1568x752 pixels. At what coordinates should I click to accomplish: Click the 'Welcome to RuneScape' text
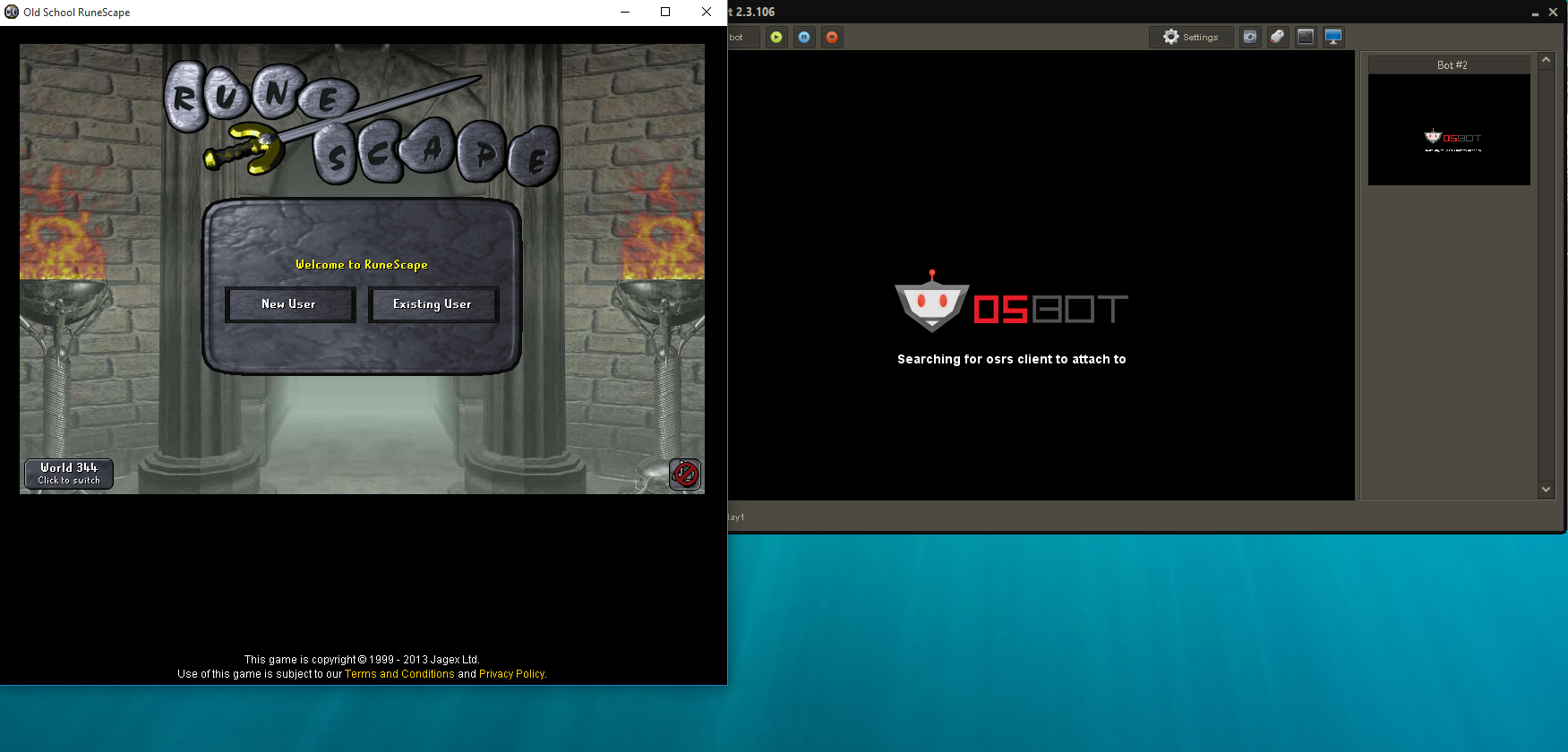tap(362, 265)
